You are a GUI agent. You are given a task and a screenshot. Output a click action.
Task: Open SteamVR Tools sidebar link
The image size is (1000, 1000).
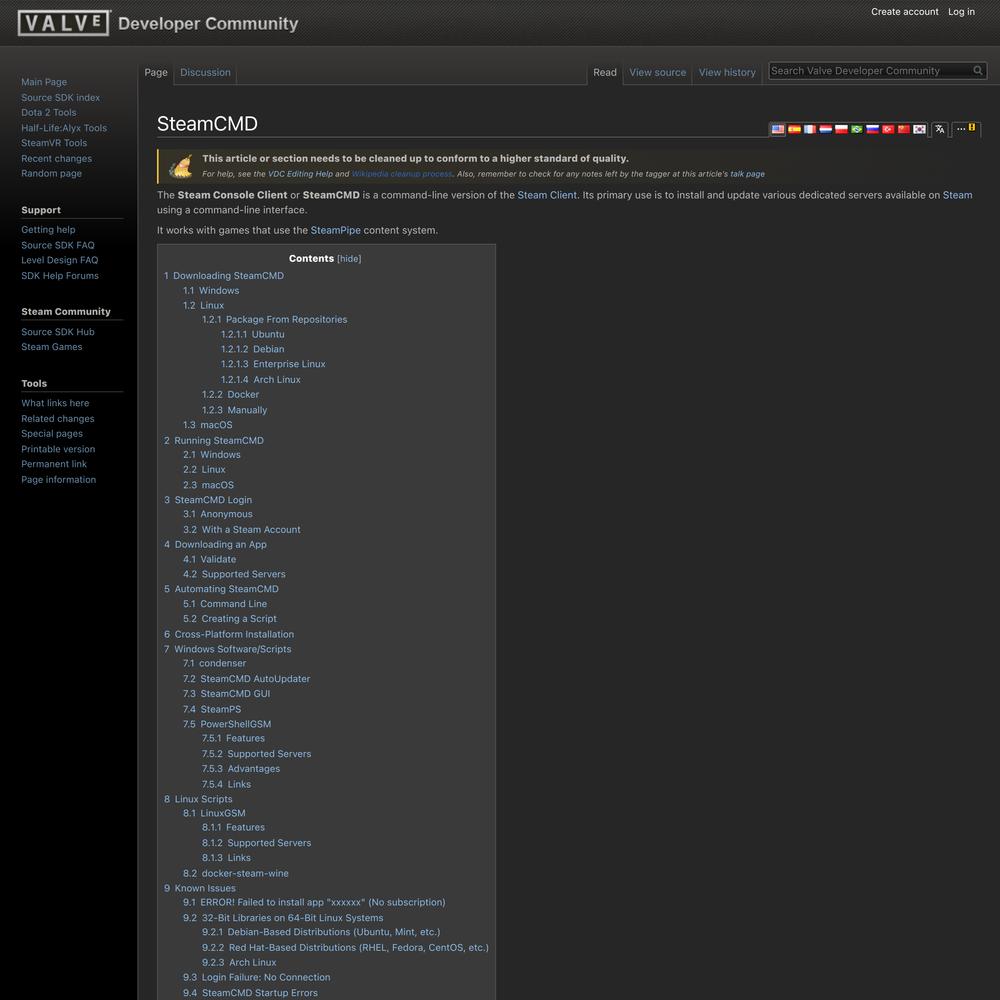(54, 143)
